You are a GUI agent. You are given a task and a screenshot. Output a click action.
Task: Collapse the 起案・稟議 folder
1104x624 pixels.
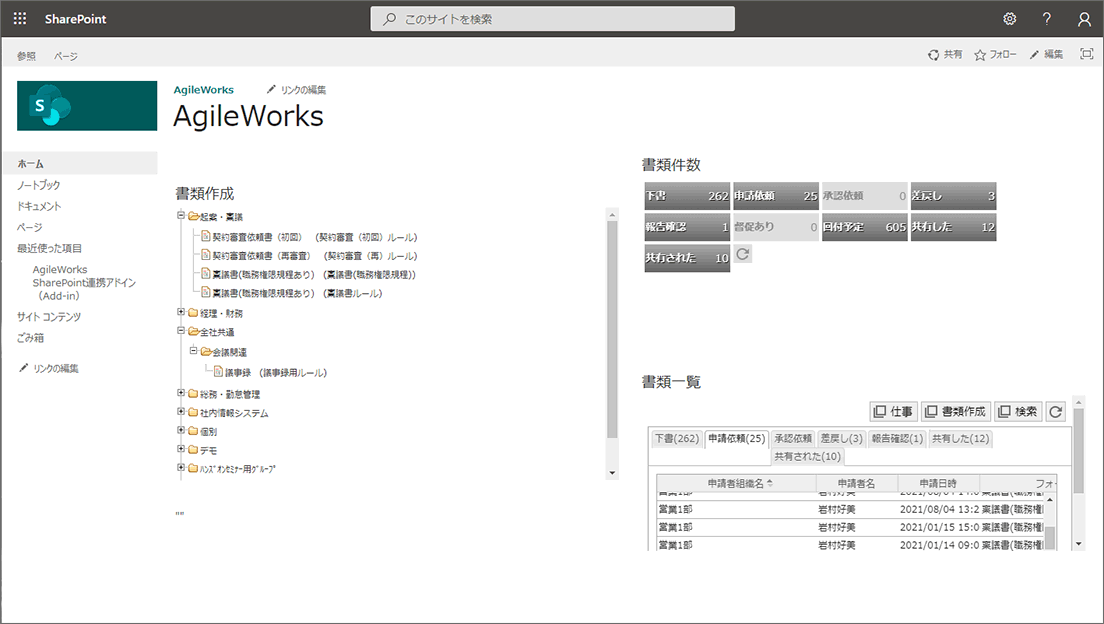click(181, 216)
